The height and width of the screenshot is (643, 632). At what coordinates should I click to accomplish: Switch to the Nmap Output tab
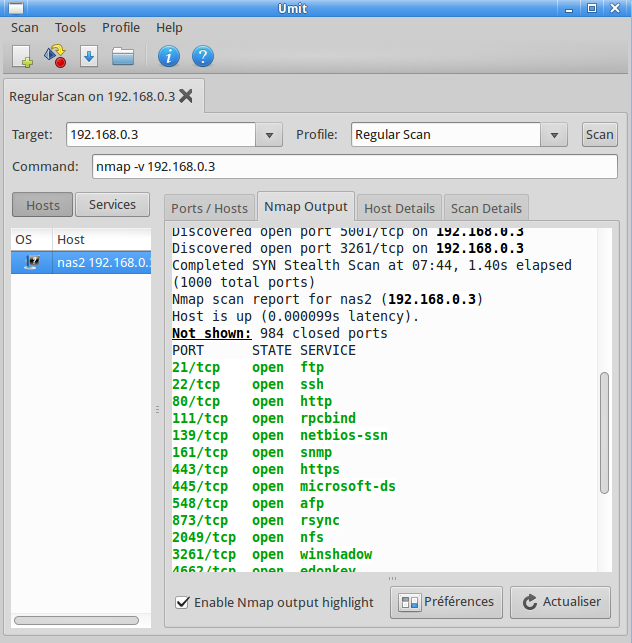point(306,207)
